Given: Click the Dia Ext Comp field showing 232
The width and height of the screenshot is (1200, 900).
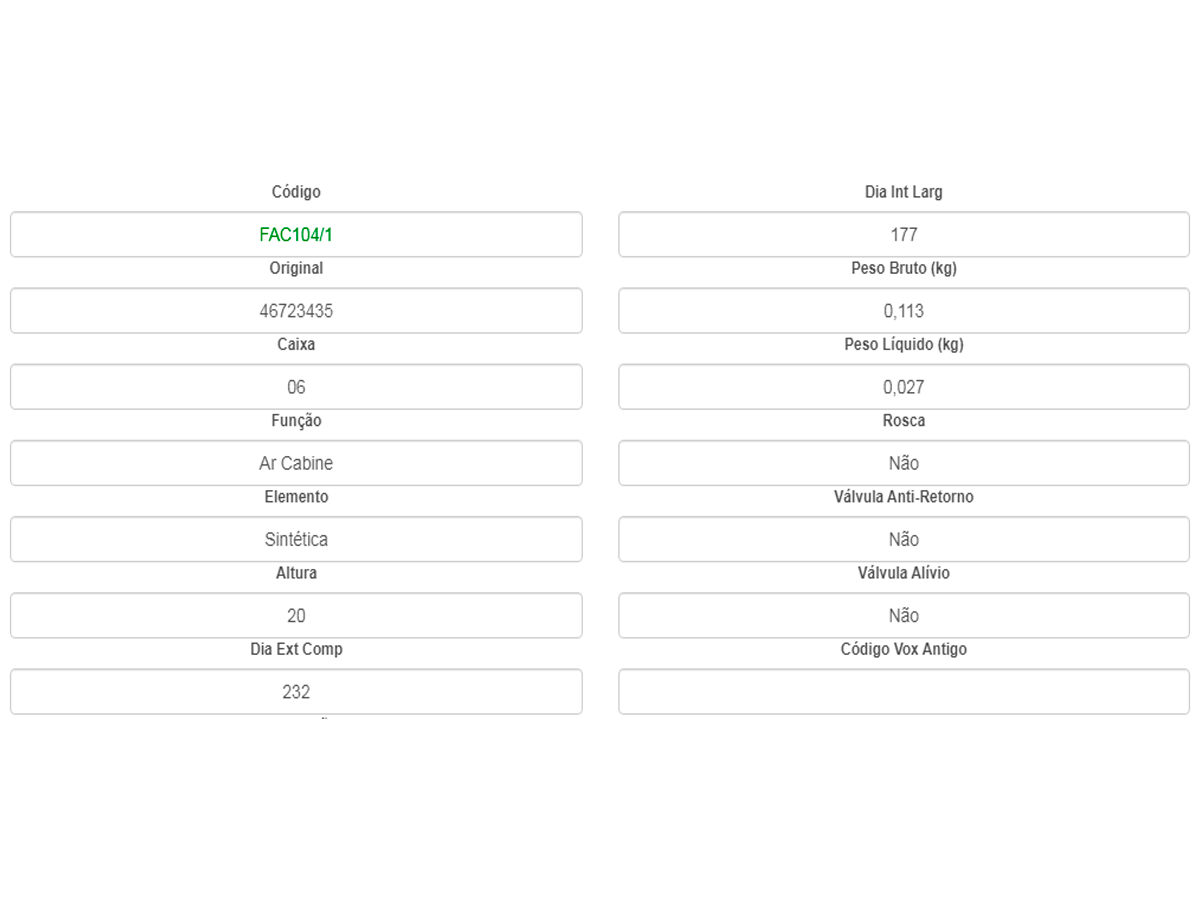Looking at the screenshot, I should 296,691.
